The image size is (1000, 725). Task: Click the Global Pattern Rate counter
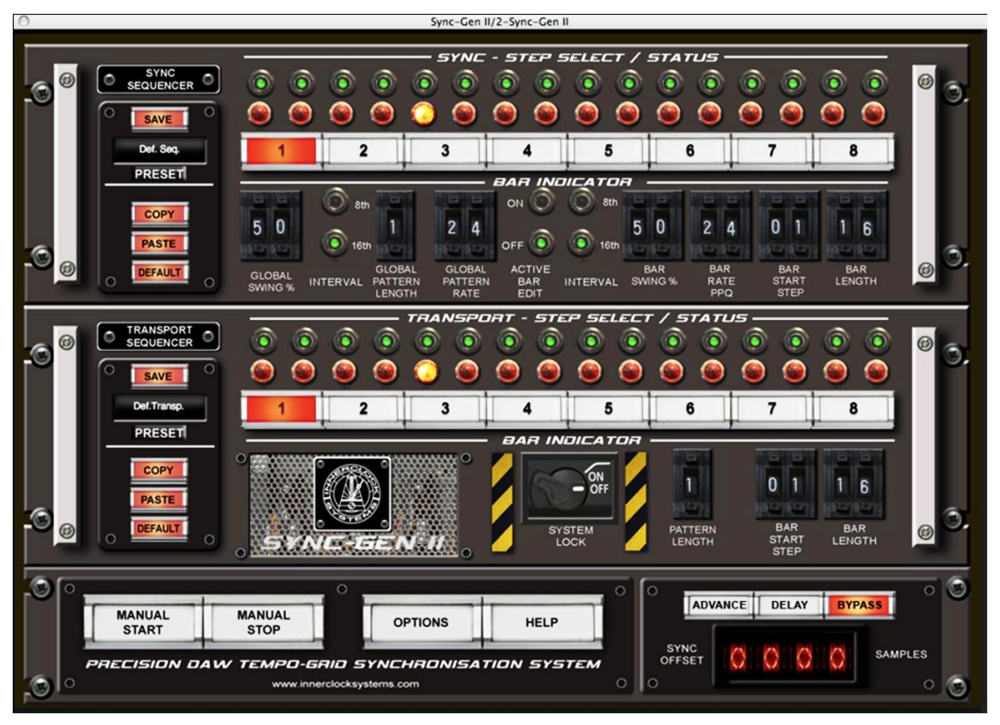pyautogui.click(x=464, y=227)
